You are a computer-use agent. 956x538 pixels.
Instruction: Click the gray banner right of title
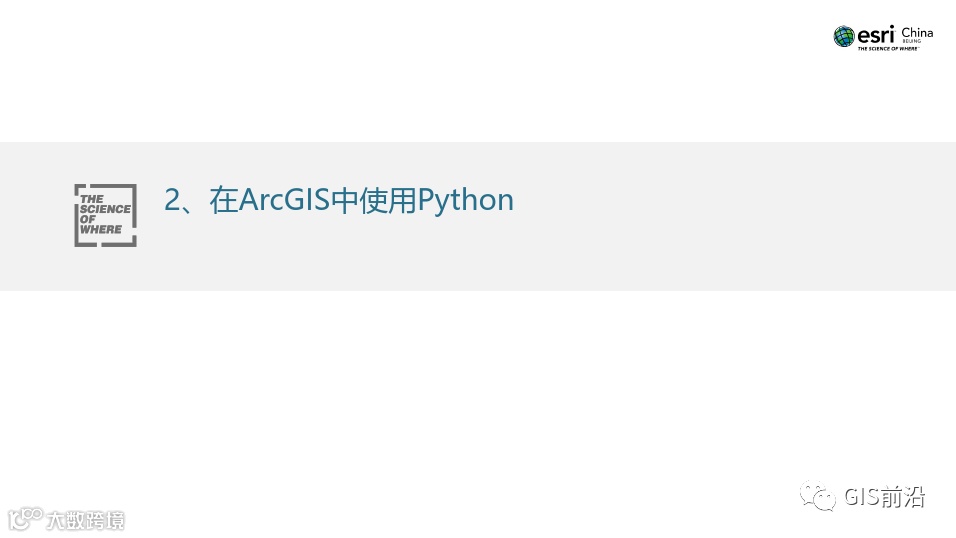732,216
